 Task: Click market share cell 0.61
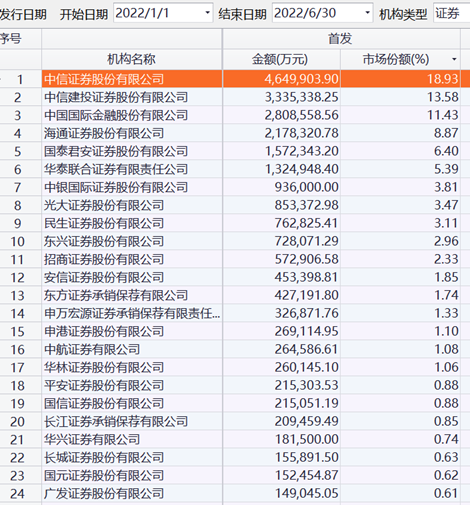tap(400, 493)
